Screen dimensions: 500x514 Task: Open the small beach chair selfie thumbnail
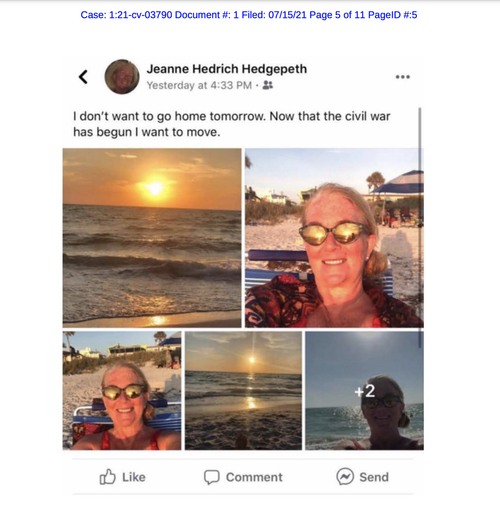(x=122, y=390)
